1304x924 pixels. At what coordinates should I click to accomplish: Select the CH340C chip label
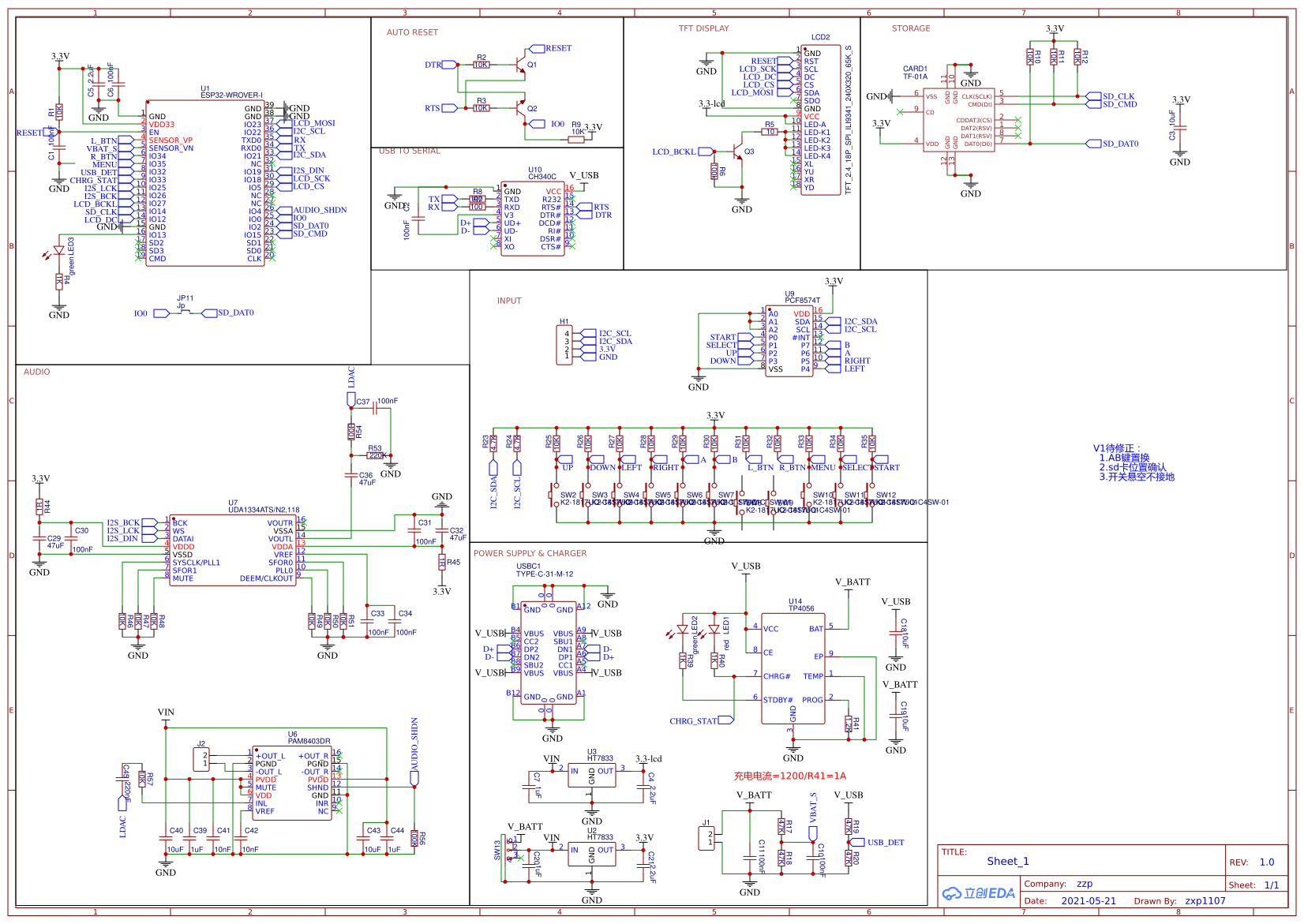(542, 177)
